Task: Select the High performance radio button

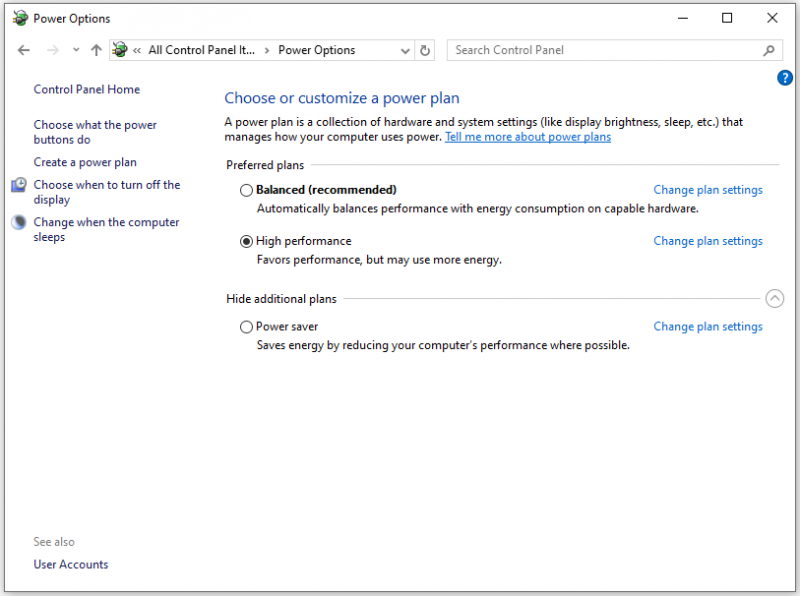Action: pos(246,241)
